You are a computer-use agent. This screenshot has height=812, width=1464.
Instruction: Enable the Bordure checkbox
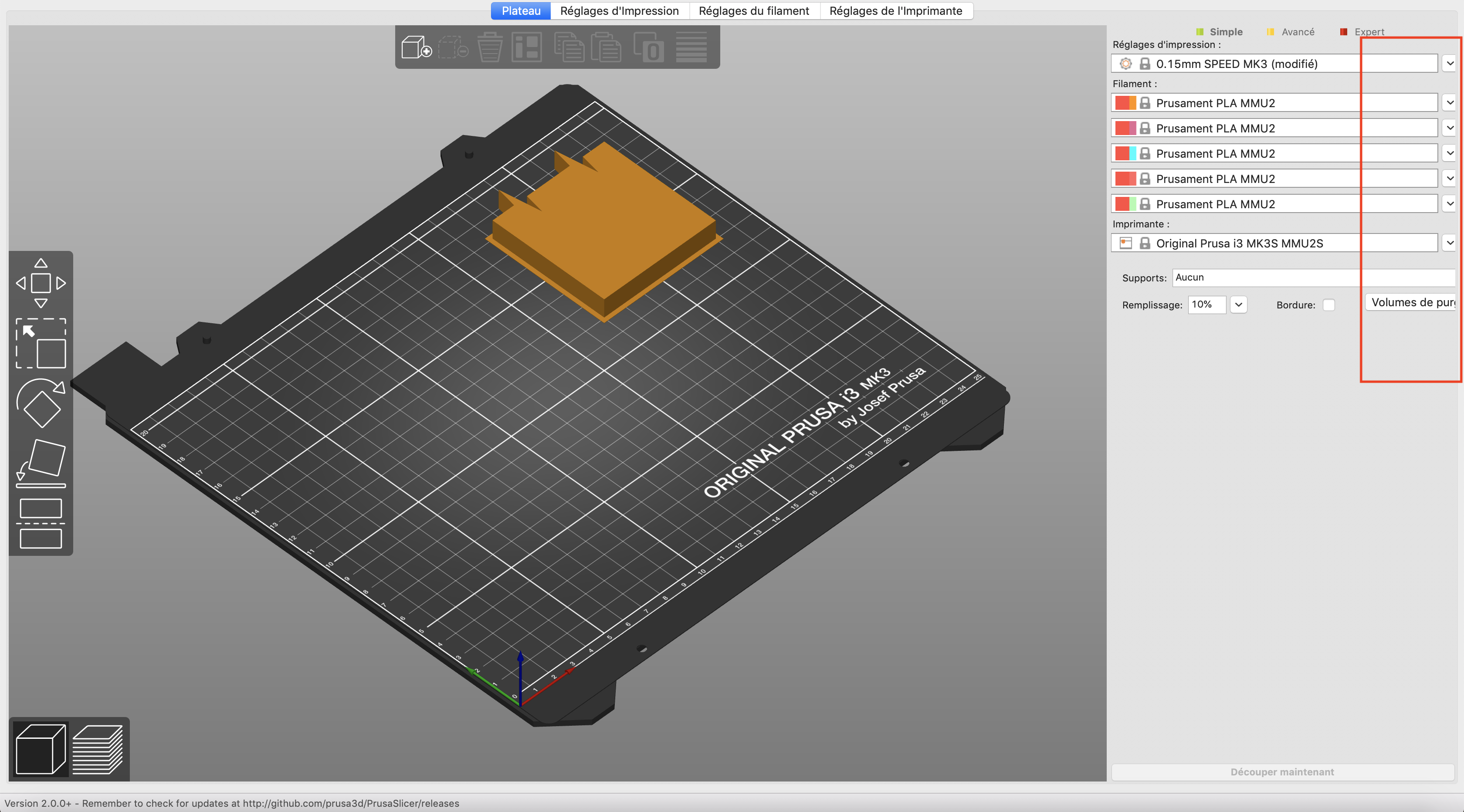pyautogui.click(x=1329, y=305)
